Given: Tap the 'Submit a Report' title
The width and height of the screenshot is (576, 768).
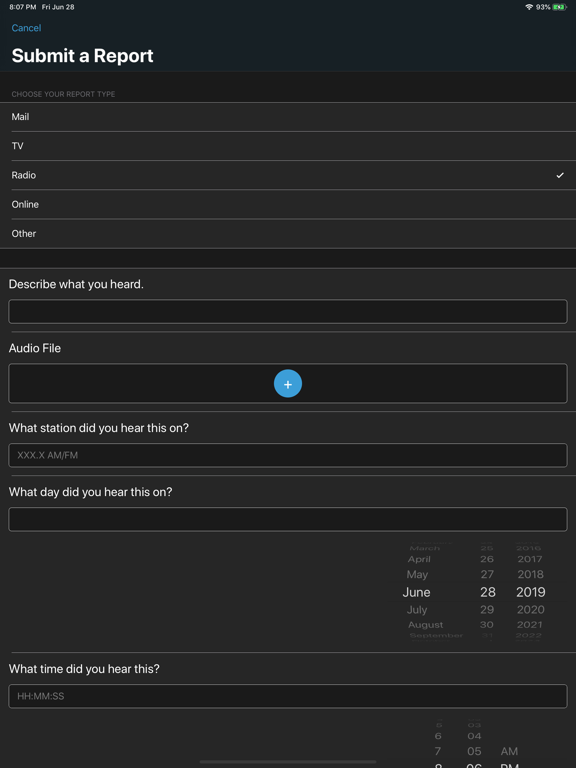Looking at the screenshot, I should pyautogui.click(x=82, y=56).
